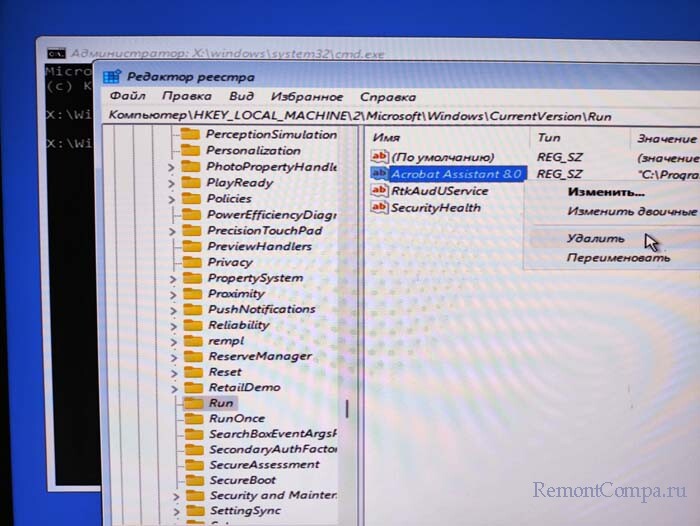Click the cmd.exe window title icon
The image size is (700, 526).
click(x=56, y=54)
